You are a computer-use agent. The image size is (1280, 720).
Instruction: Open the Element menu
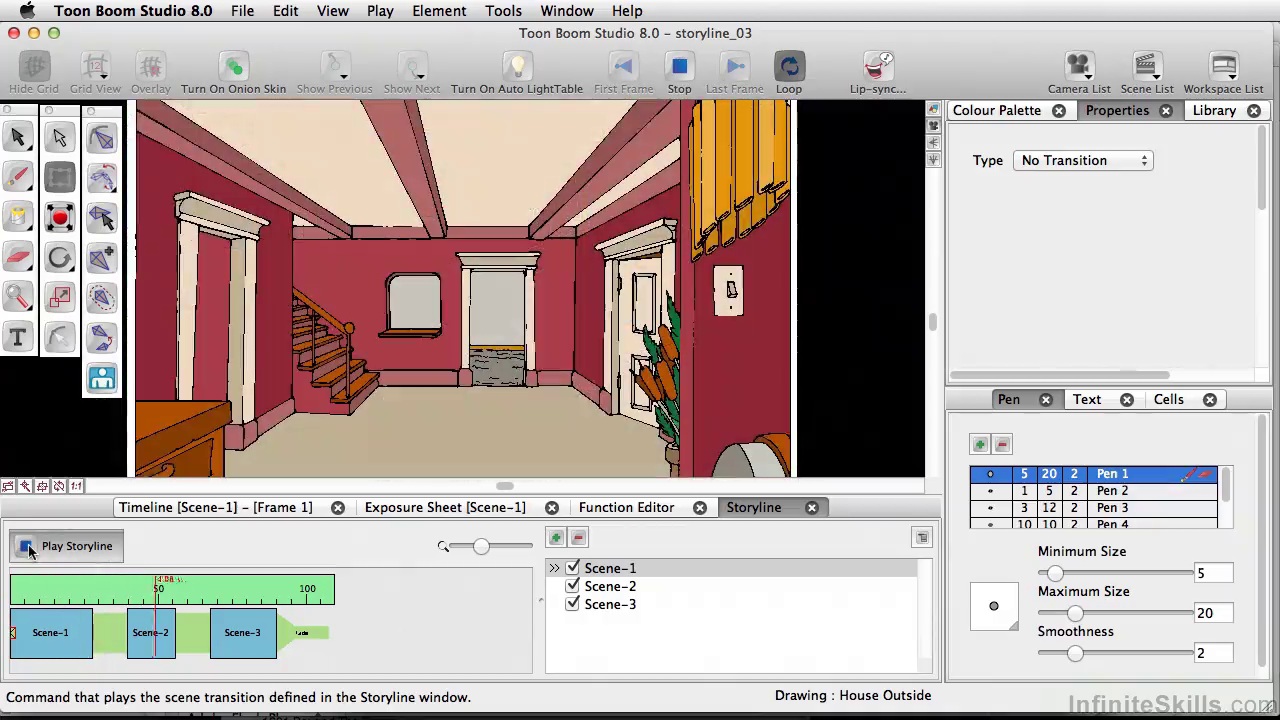coord(439,11)
